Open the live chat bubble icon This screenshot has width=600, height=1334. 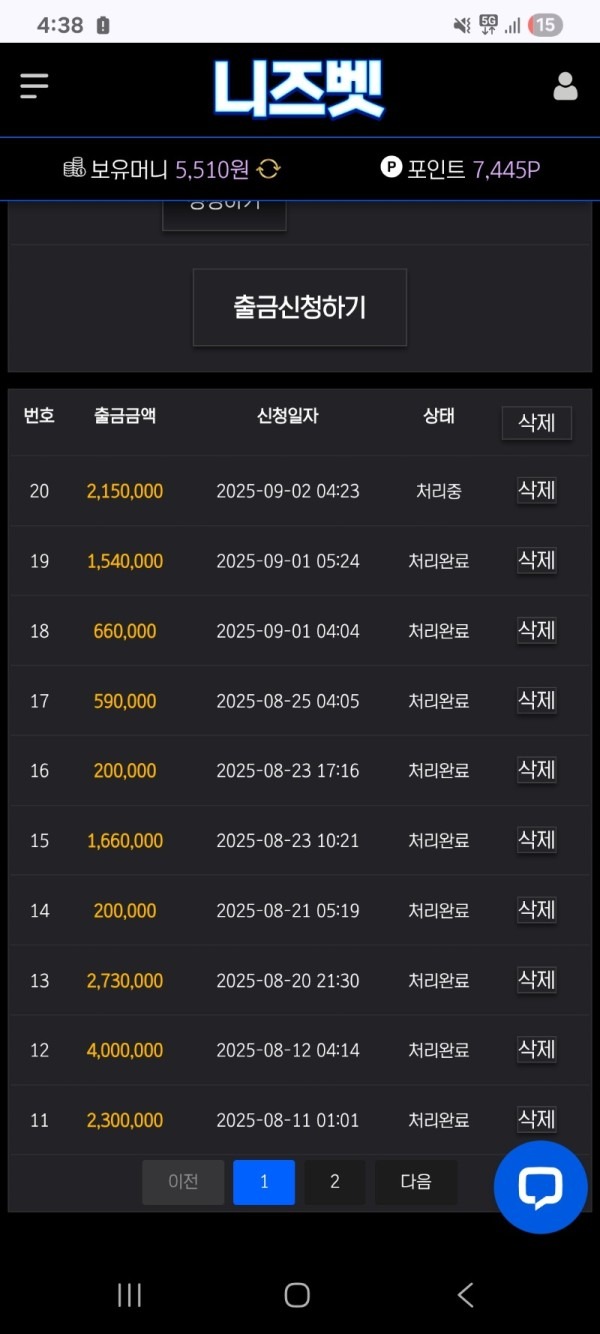click(x=540, y=1187)
